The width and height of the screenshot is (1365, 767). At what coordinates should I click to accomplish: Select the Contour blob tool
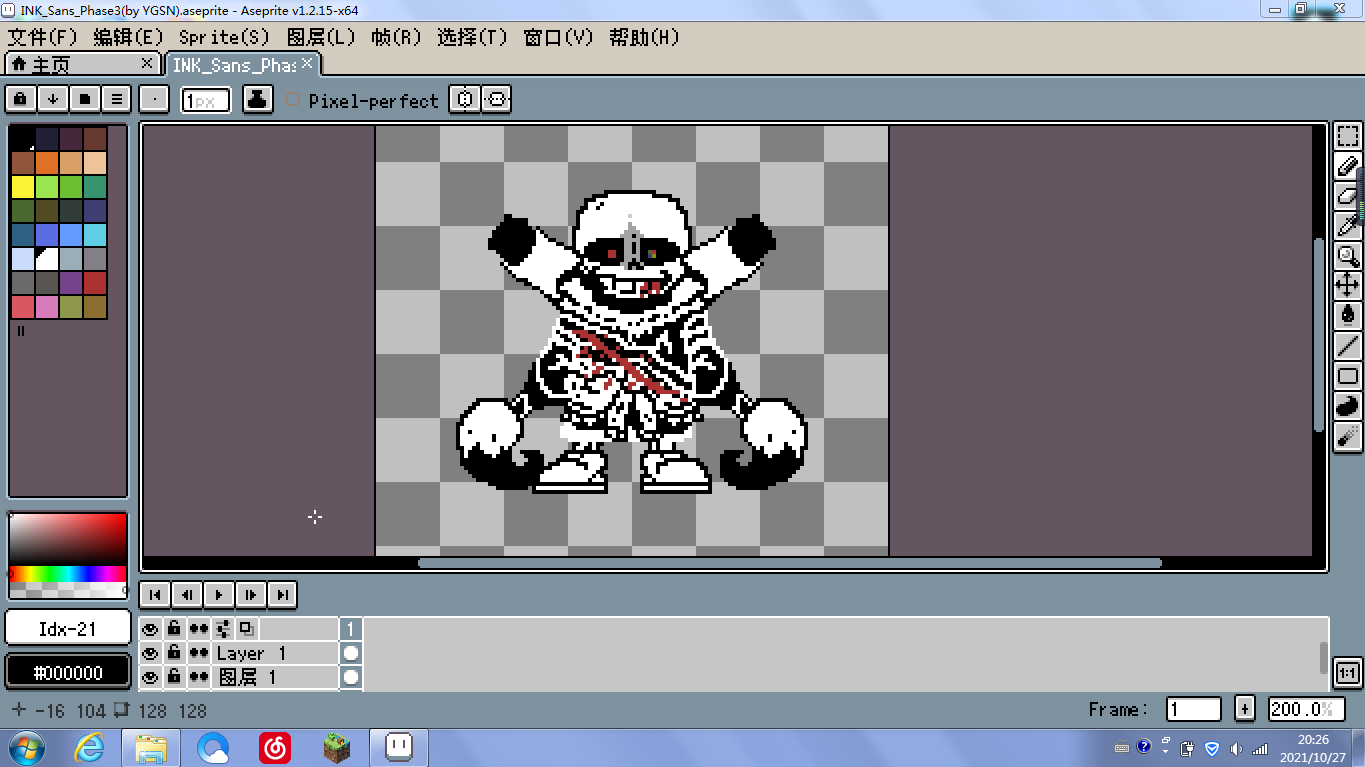click(1348, 406)
